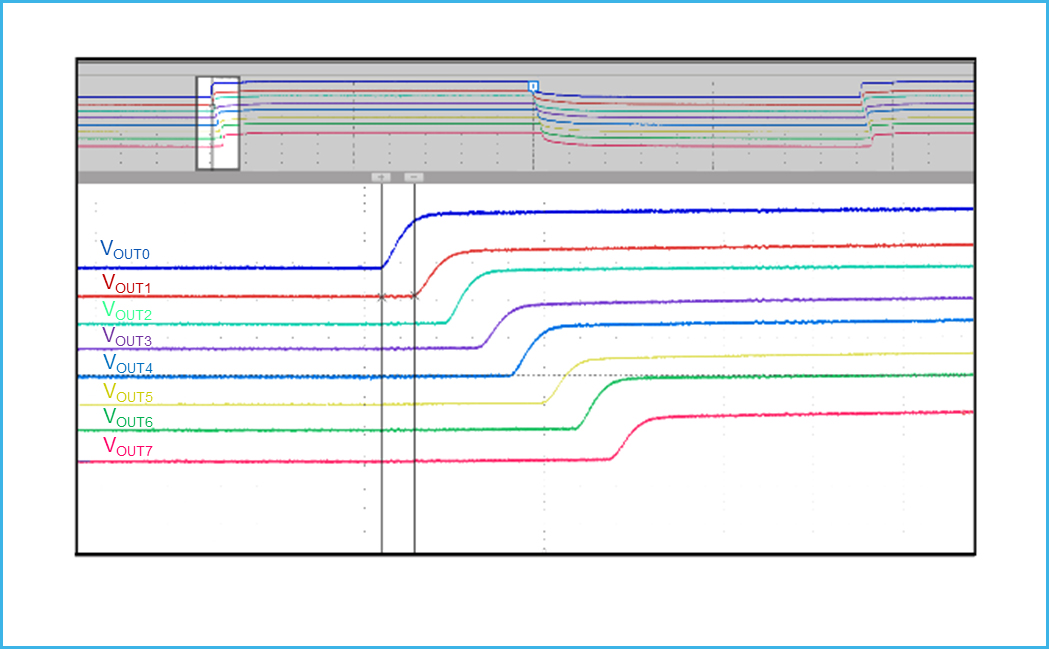Select the VOUT2 channel label
The width and height of the screenshot is (1049, 649).
point(127,311)
